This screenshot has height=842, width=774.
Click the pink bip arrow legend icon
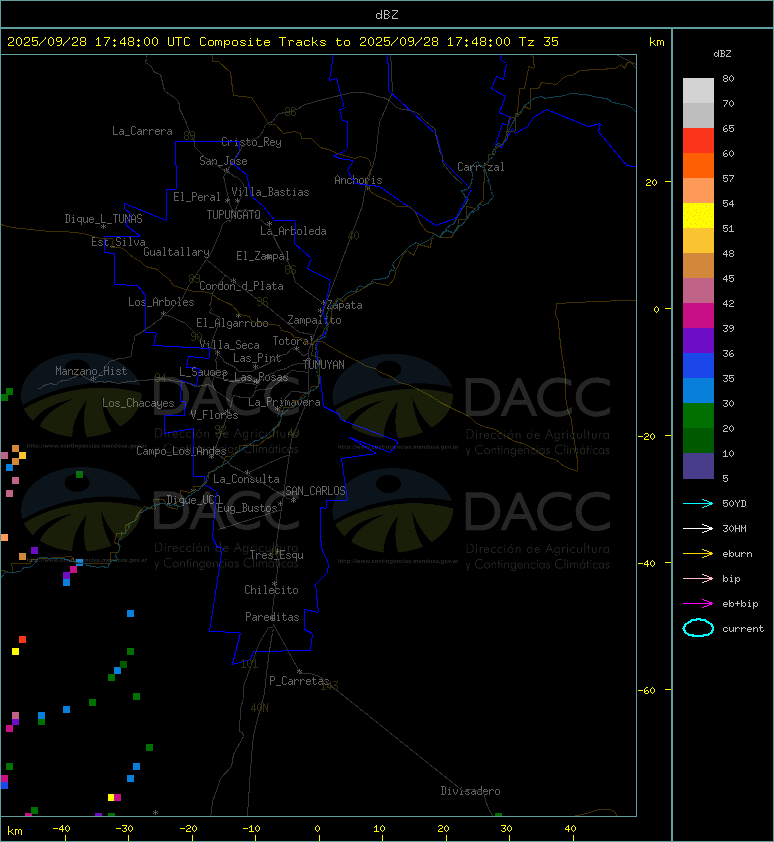coord(698,578)
